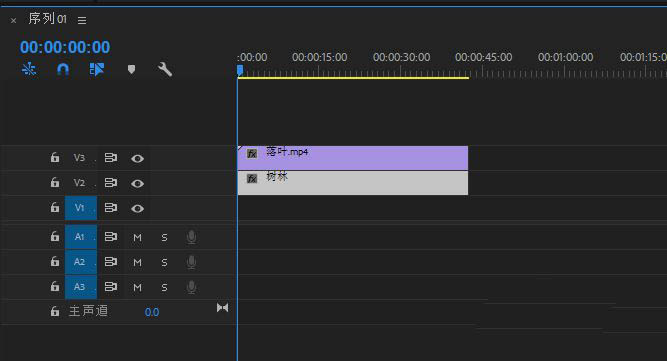Open the 序列 01 panel menu
This screenshot has width=667, height=361.
pyautogui.click(x=82, y=20)
